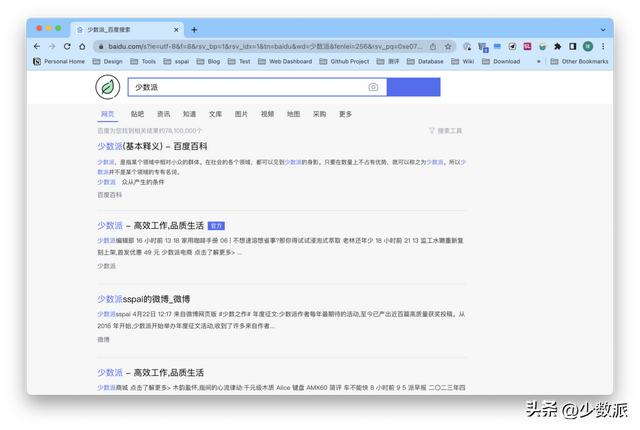This screenshot has height=430, width=640.
Task: Open the 搜索工具 filter
Action: (445, 131)
